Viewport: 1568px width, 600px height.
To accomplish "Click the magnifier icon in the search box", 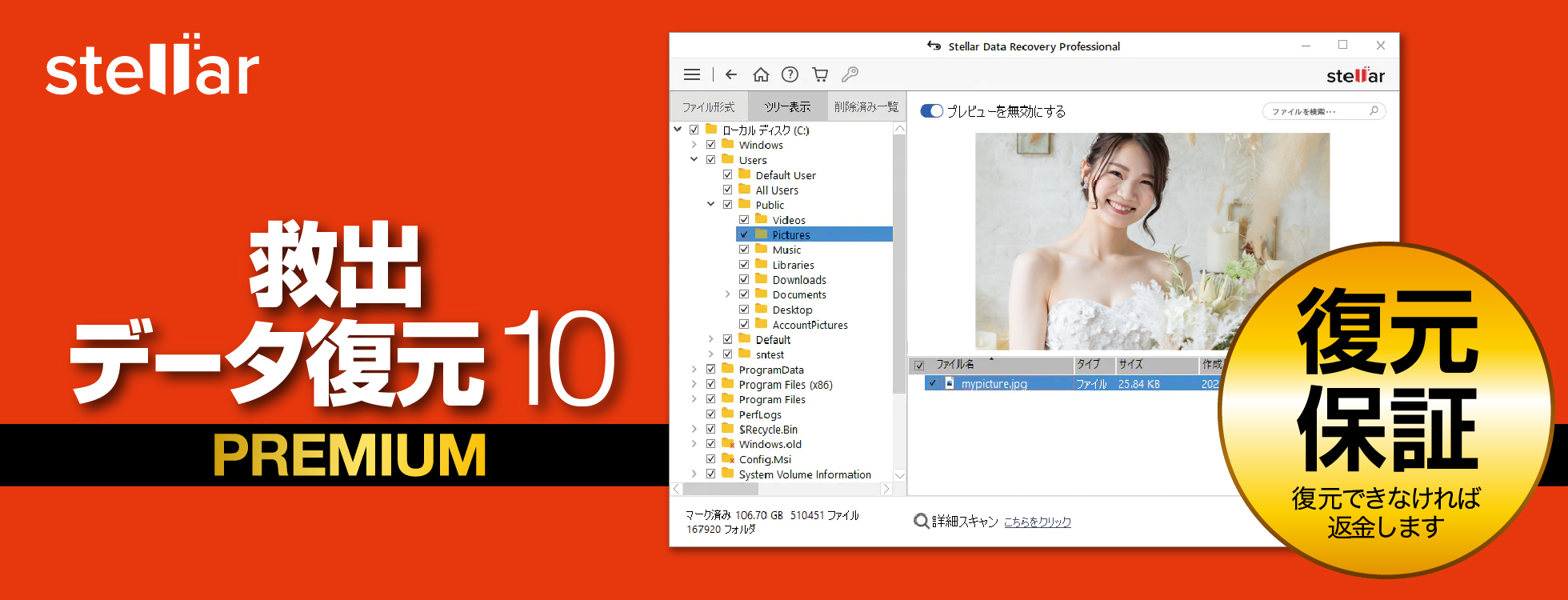I will pos(1374,110).
